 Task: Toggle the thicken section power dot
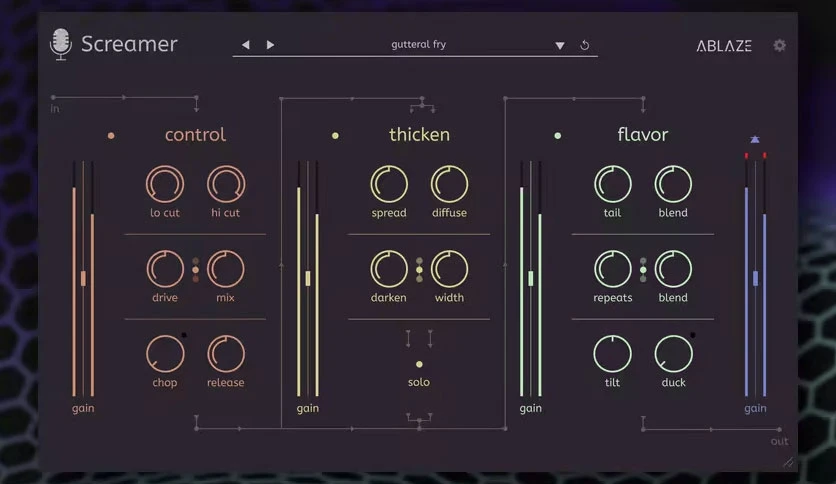(335, 135)
